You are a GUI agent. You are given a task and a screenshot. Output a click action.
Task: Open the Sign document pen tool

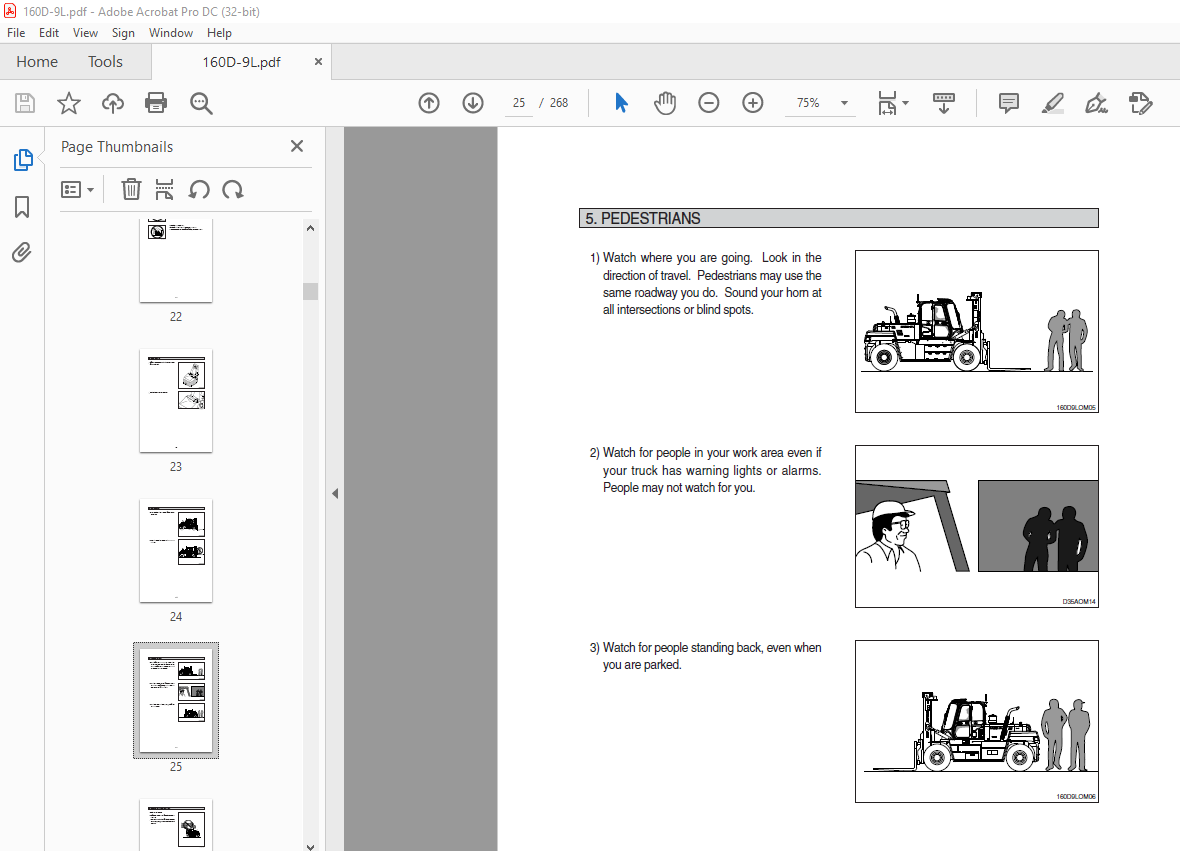1096,103
